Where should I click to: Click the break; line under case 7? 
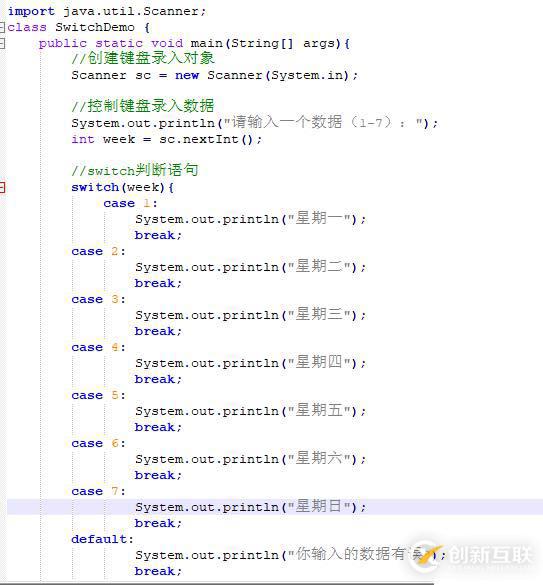tap(158, 523)
